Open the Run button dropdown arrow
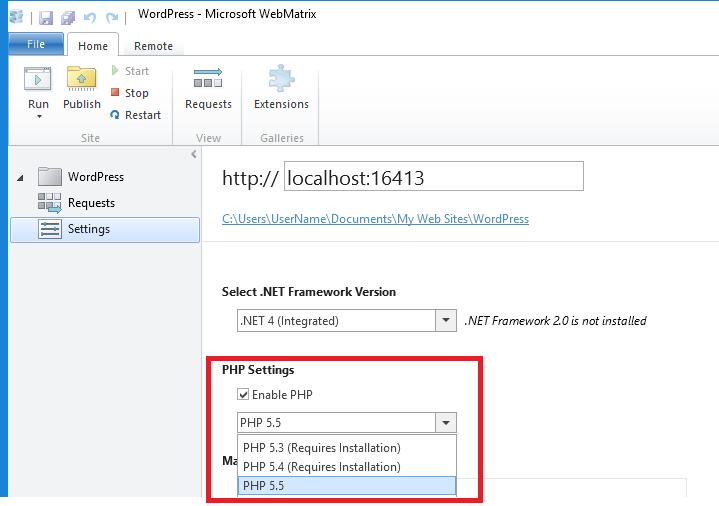Viewport: 719px width, 506px height. (39, 117)
